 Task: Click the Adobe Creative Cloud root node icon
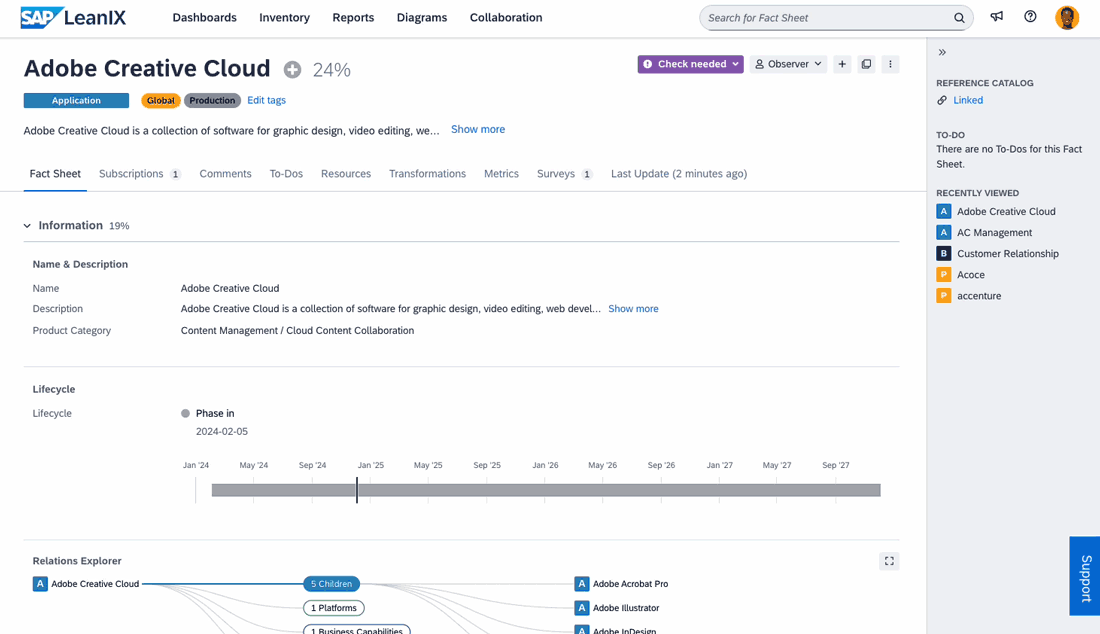pyautogui.click(x=40, y=584)
